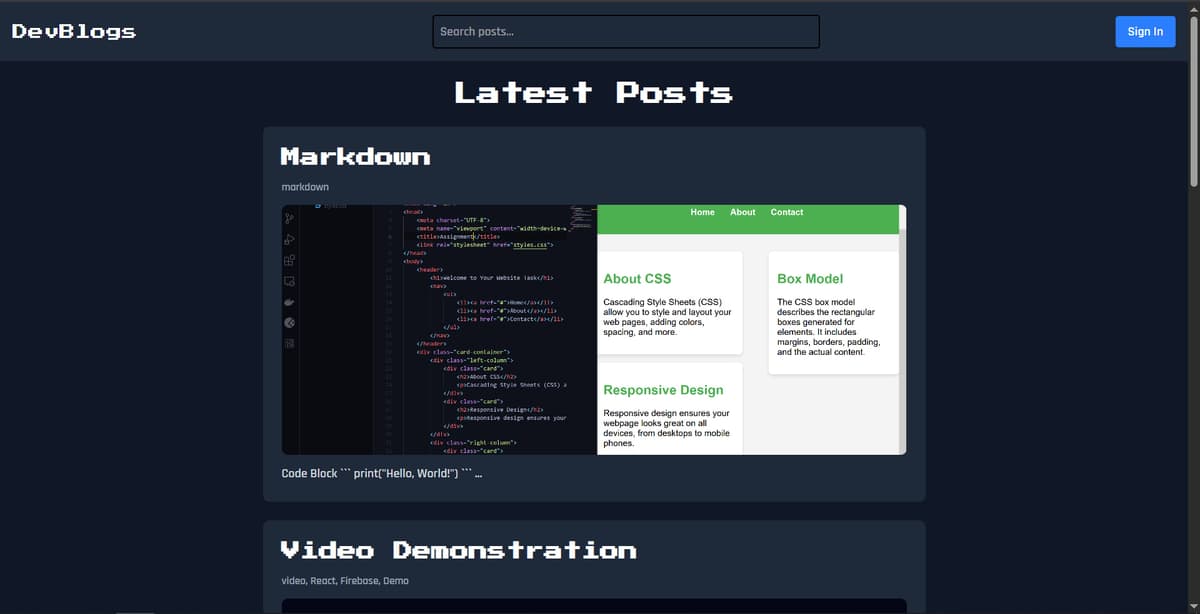This screenshot has width=1200, height=614.
Task: Click Contact in the thumbnail's green navbar
Action: [787, 212]
